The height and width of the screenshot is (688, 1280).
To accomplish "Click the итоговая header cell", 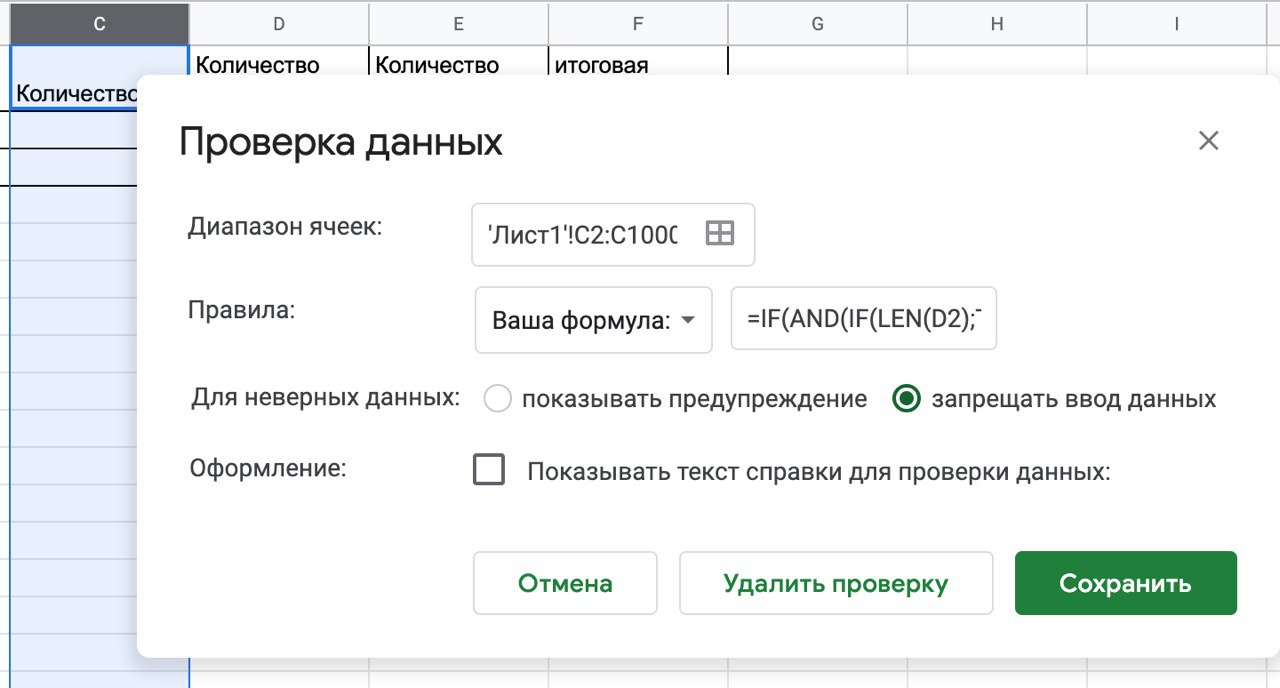I will (638, 62).
